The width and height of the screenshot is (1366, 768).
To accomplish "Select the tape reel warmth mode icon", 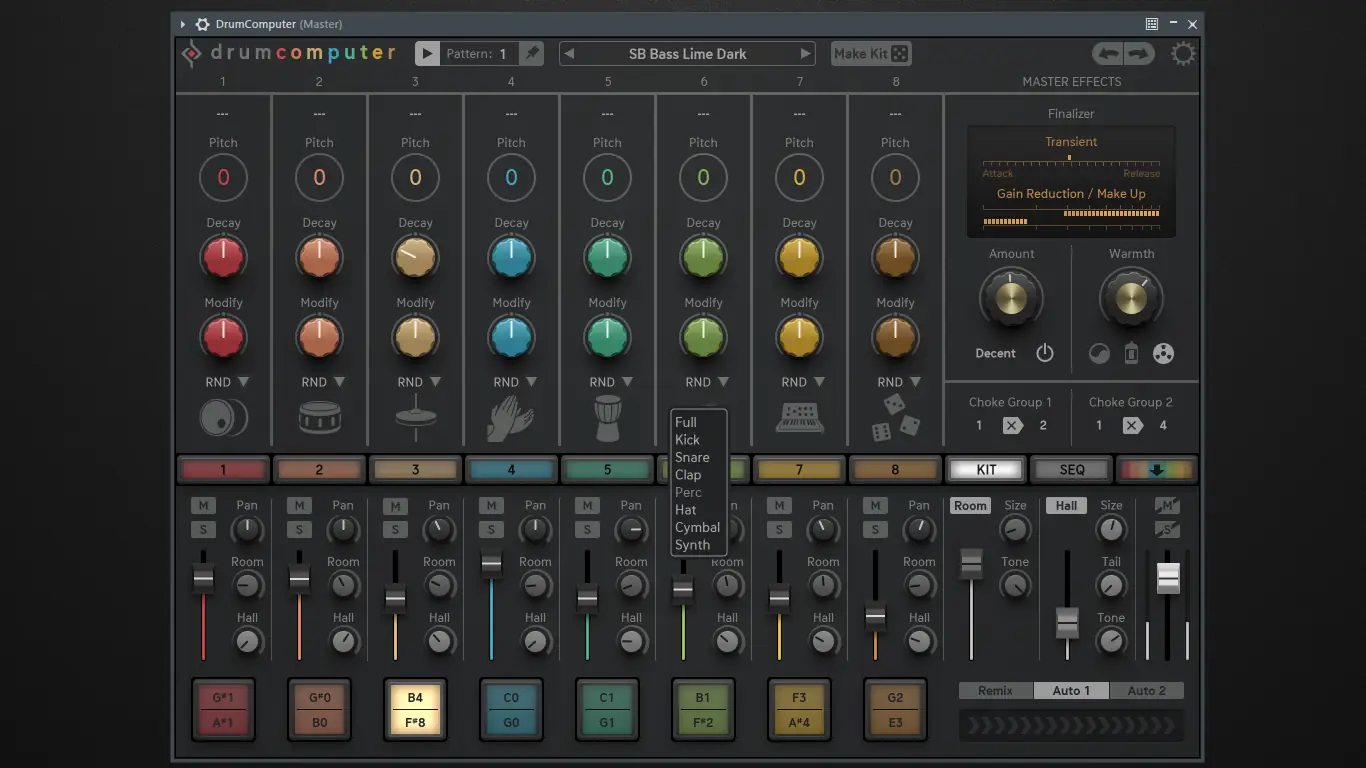I will point(1163,353).
